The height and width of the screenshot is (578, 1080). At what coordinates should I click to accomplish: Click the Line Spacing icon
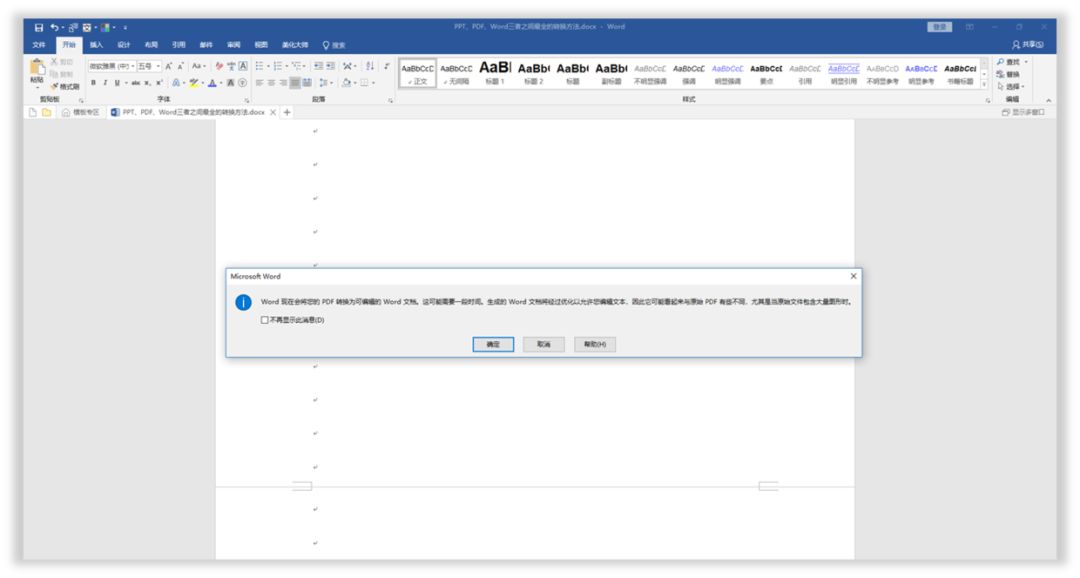click(x=326, y=83)
